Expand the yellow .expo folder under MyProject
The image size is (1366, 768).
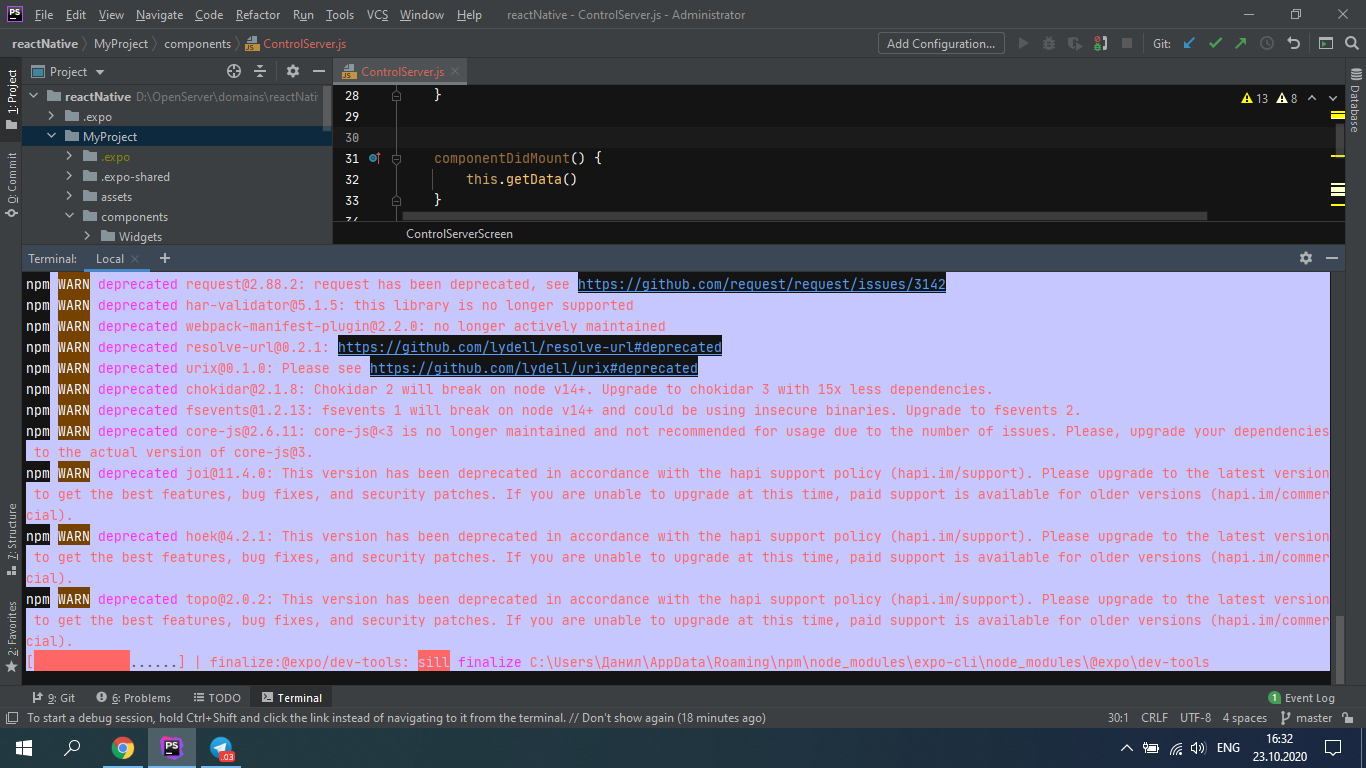[x=69, y=157]
